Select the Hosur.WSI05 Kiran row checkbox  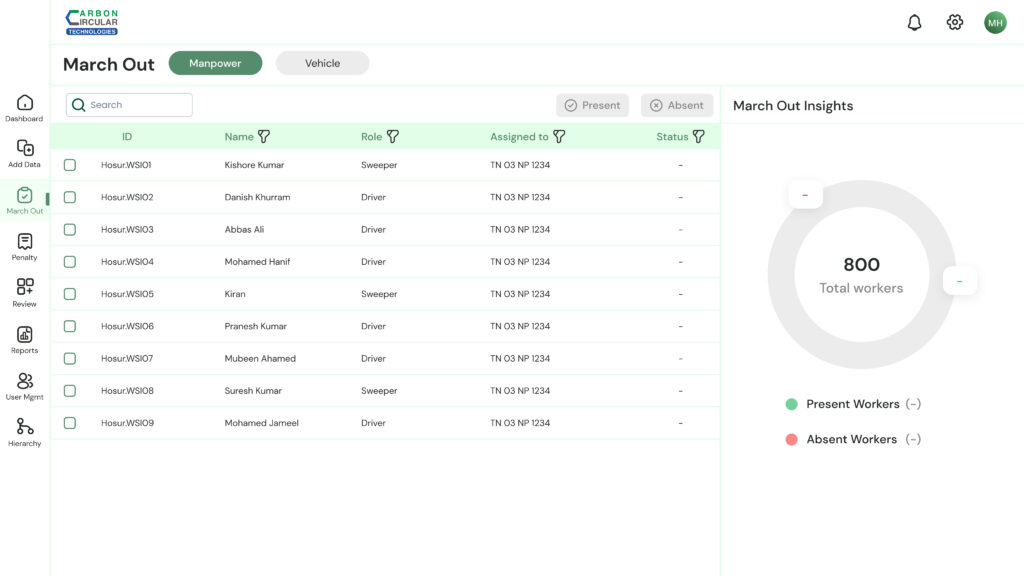click(70, 294)
